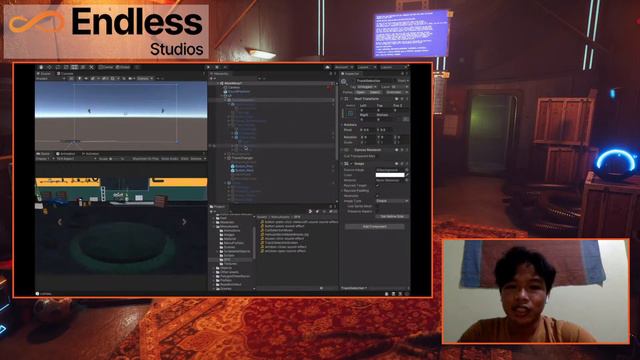Open the Project tab
The image size is (640, 360).
tap(218, 207)
